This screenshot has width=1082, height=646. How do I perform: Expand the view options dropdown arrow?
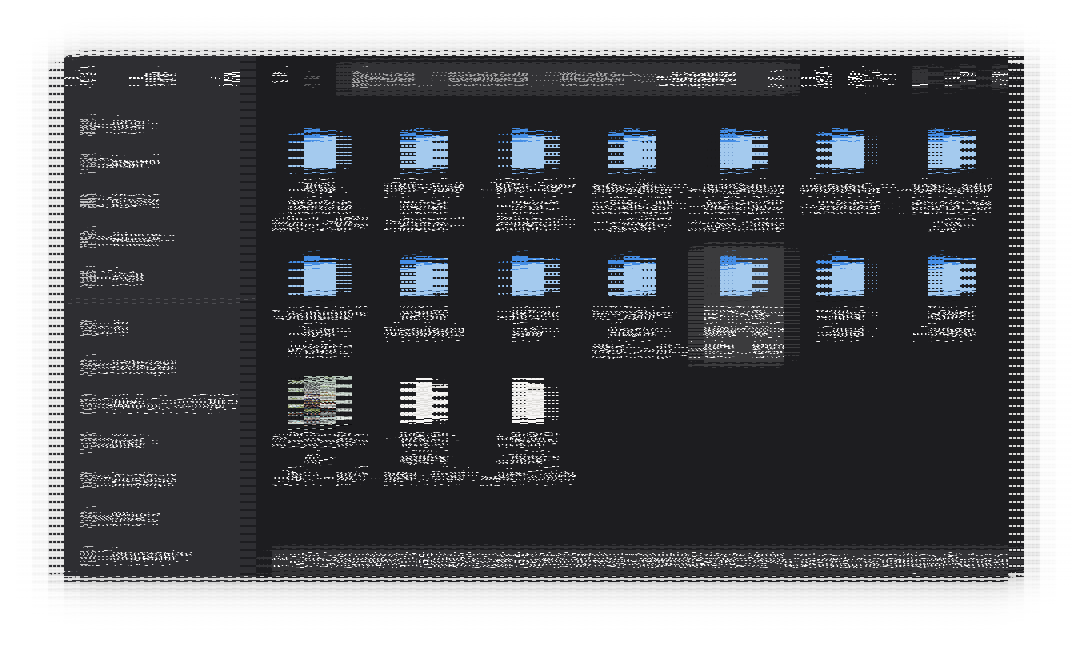(886, 77)
